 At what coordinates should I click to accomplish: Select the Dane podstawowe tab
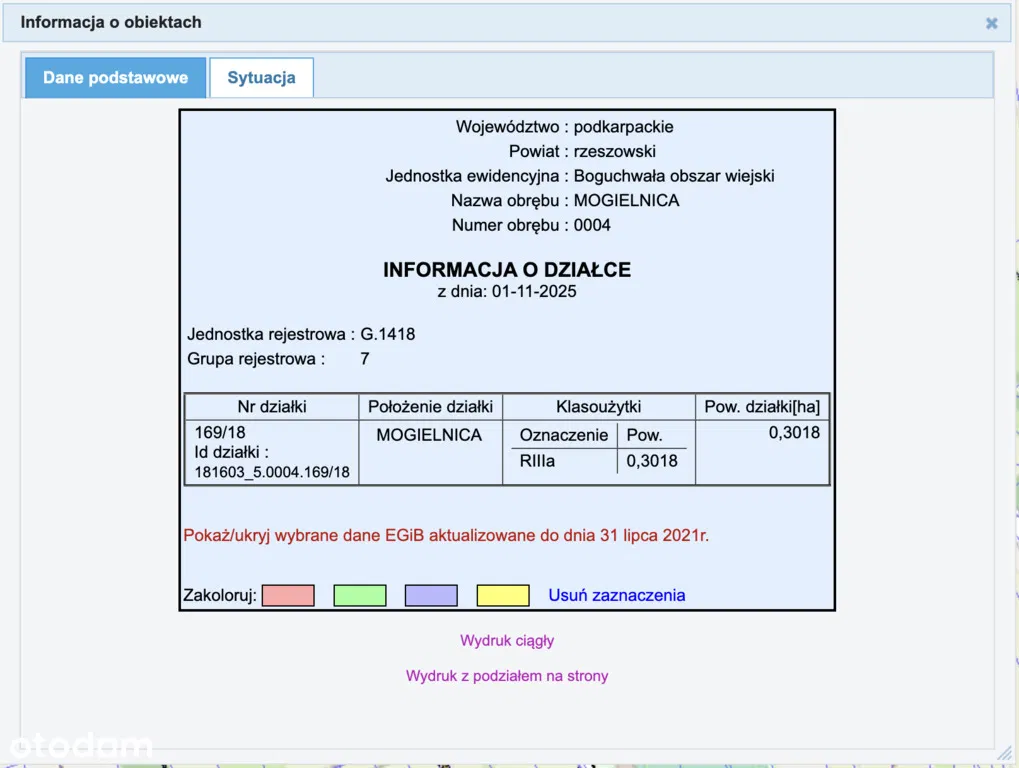click(x=115, y=78)
